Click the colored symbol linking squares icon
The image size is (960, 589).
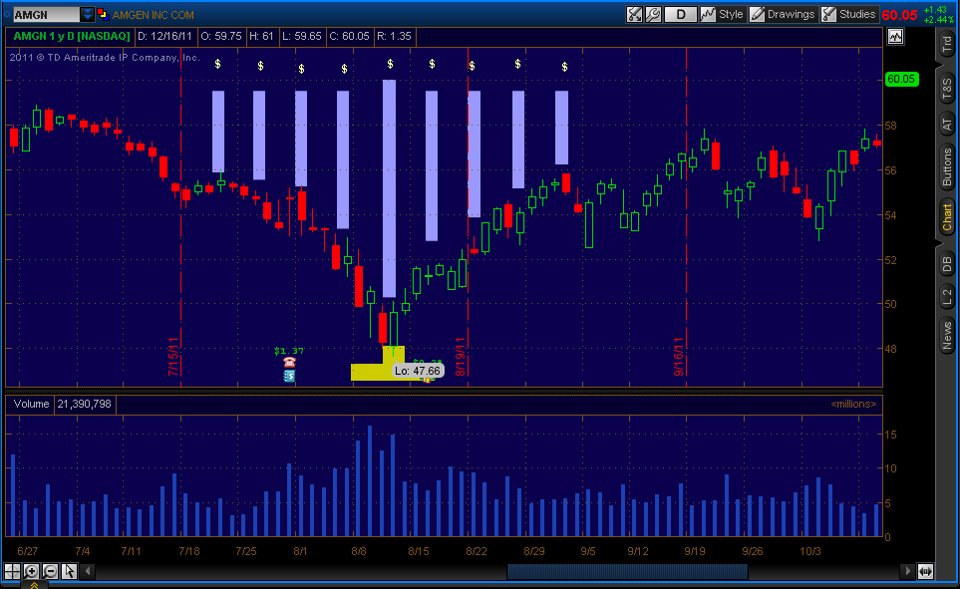point(103,14)
